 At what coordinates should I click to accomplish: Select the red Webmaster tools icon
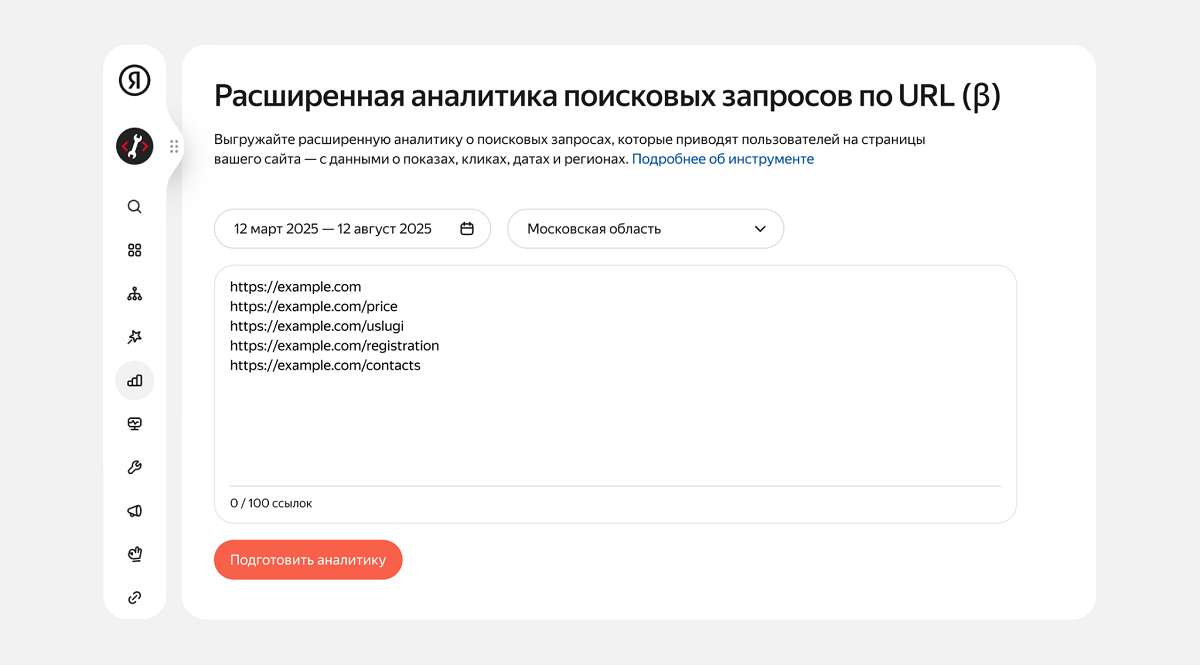pyautogui.click(x=134, y=146)
